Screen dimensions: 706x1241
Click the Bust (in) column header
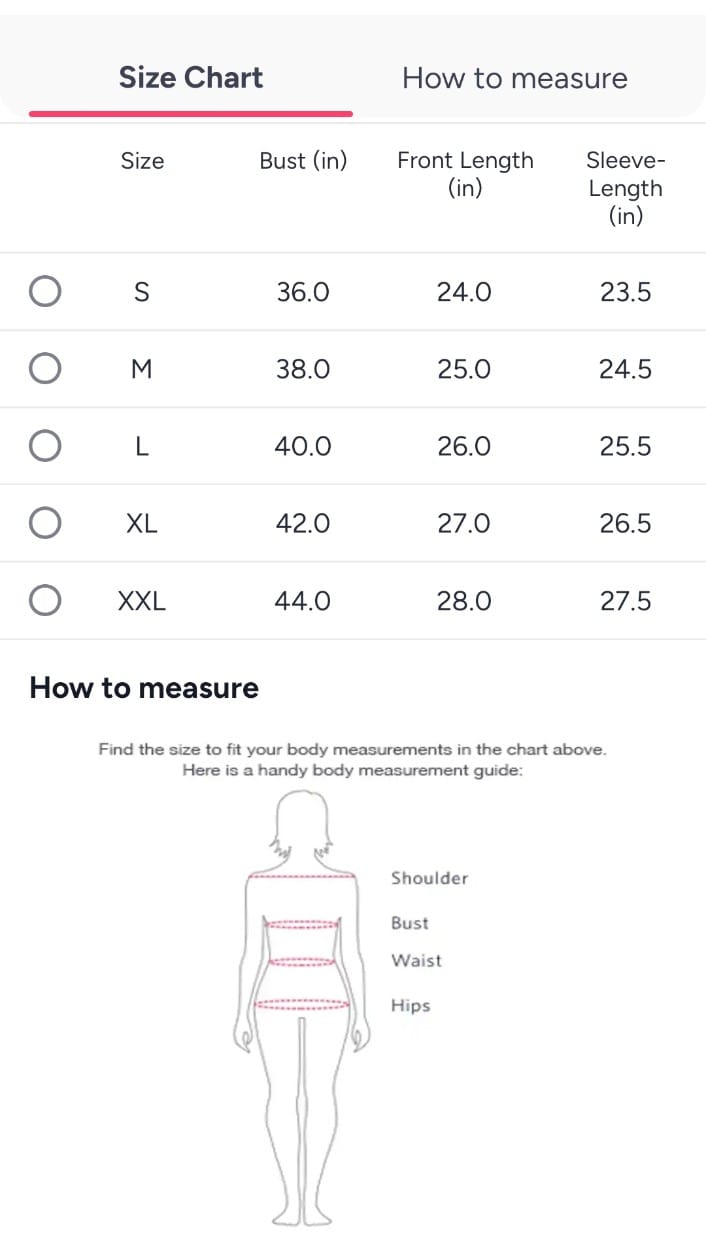point(303,160)
